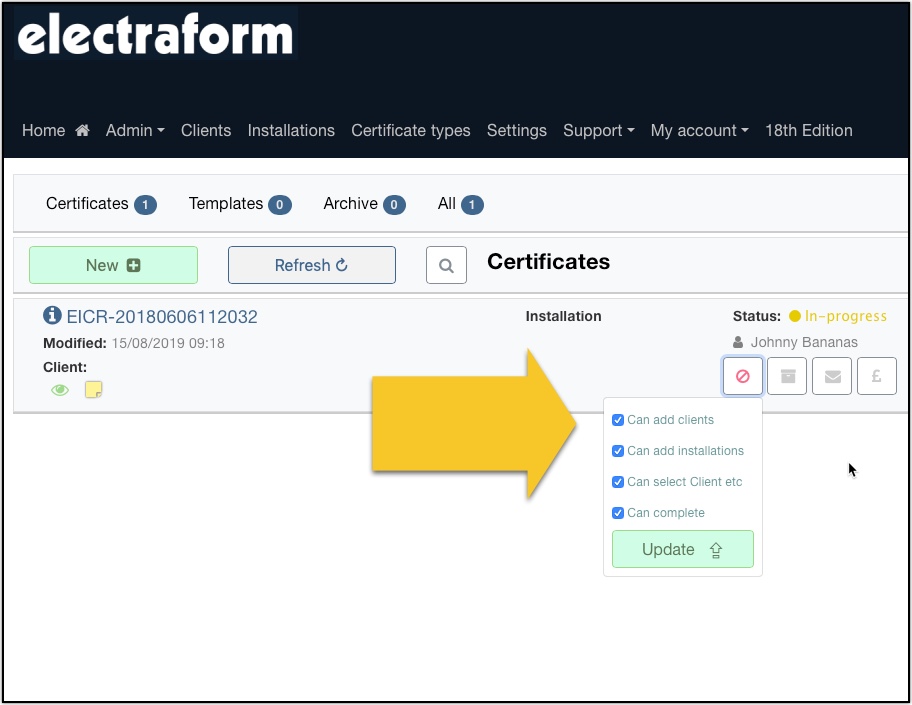912x705 pixels.
Task: Uncheck Can select Client etc
Action: 618,482
